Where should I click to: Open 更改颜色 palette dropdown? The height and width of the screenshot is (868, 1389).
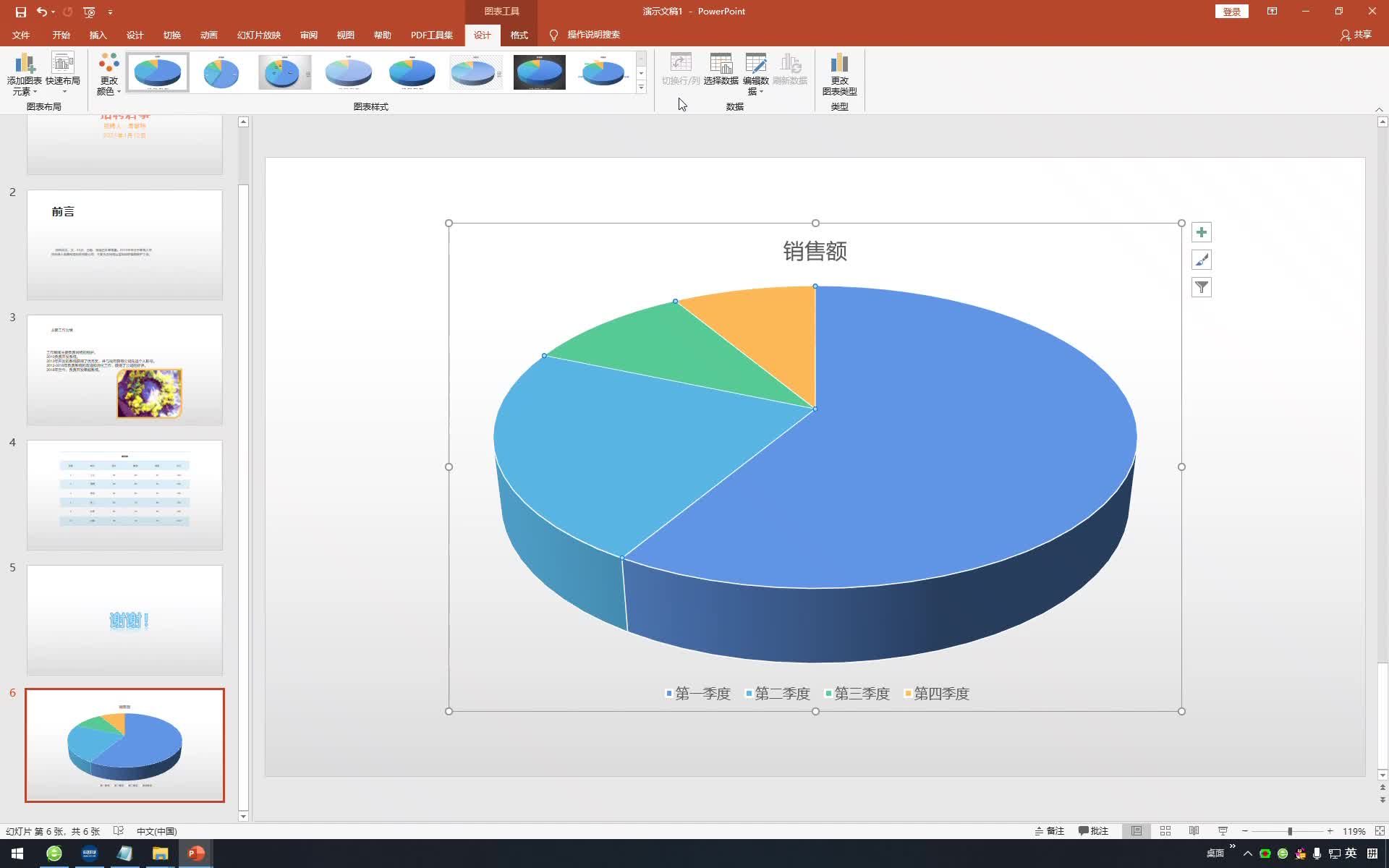point(109,74)
